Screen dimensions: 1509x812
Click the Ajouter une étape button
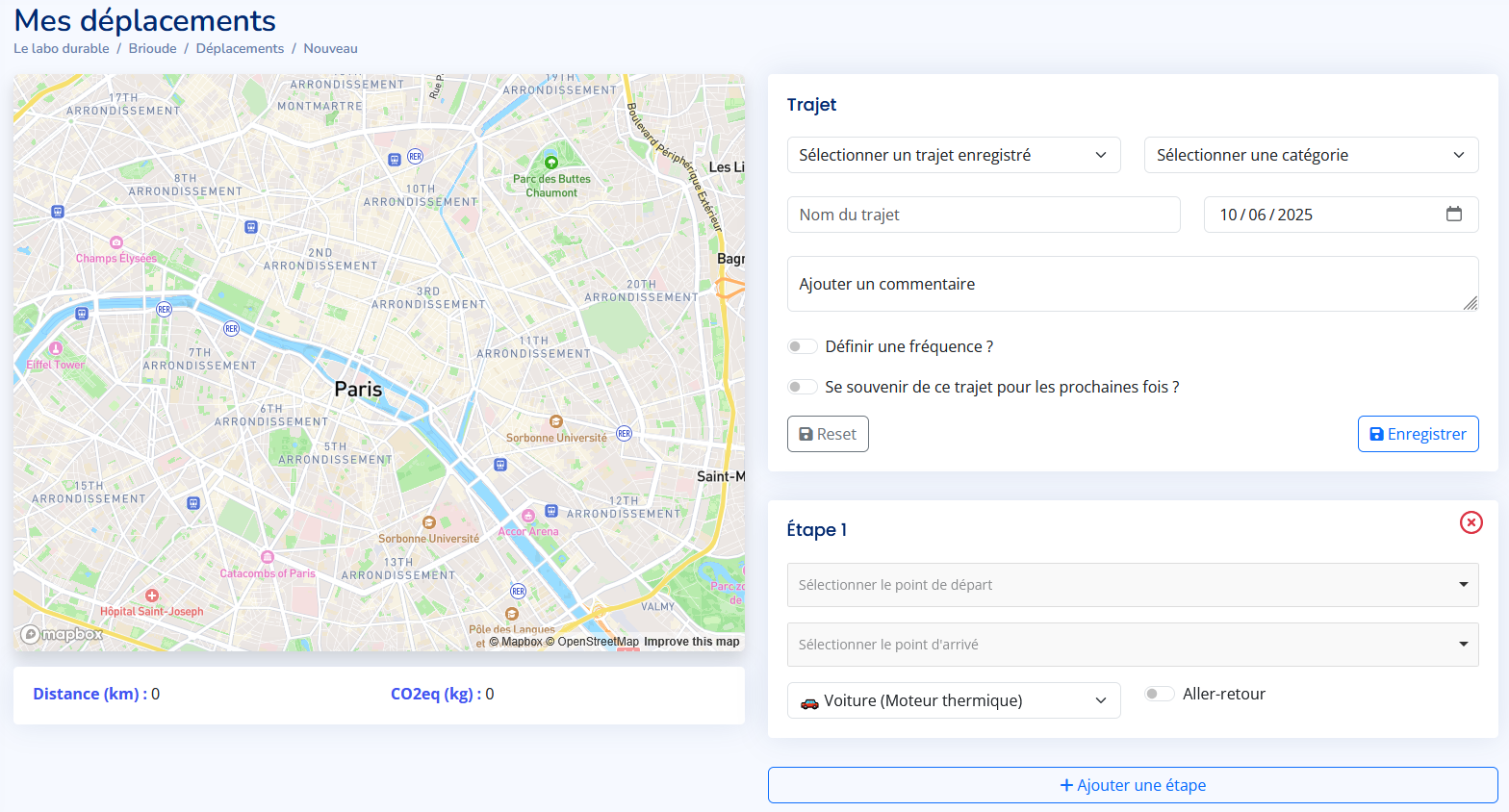tap(1132, 785)
